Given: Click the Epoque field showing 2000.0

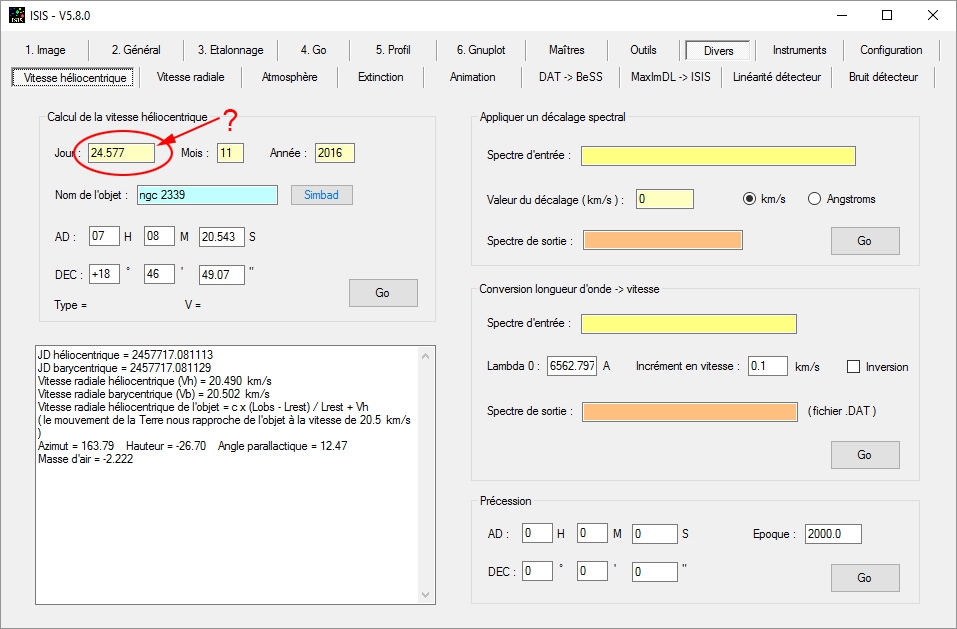Looking at the screenshot, I should 833,534.
